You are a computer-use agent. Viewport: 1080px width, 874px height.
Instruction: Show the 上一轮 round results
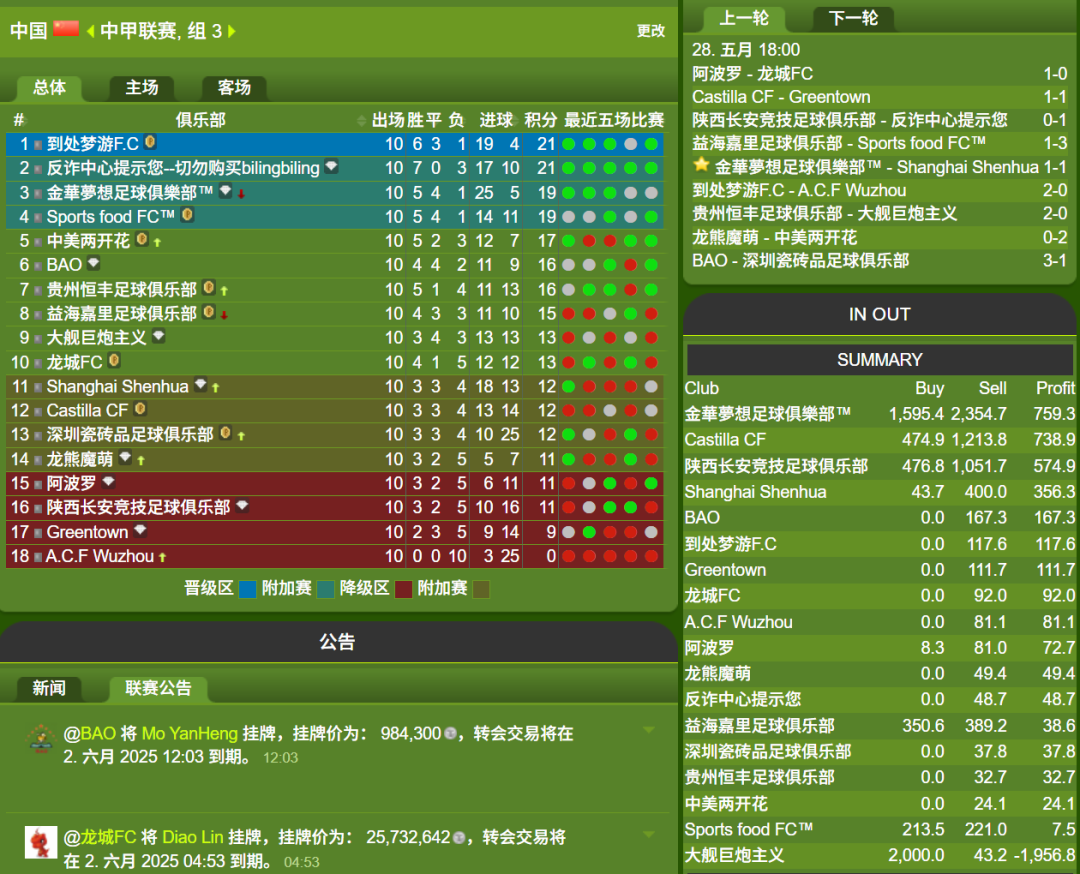click(744, 19)
